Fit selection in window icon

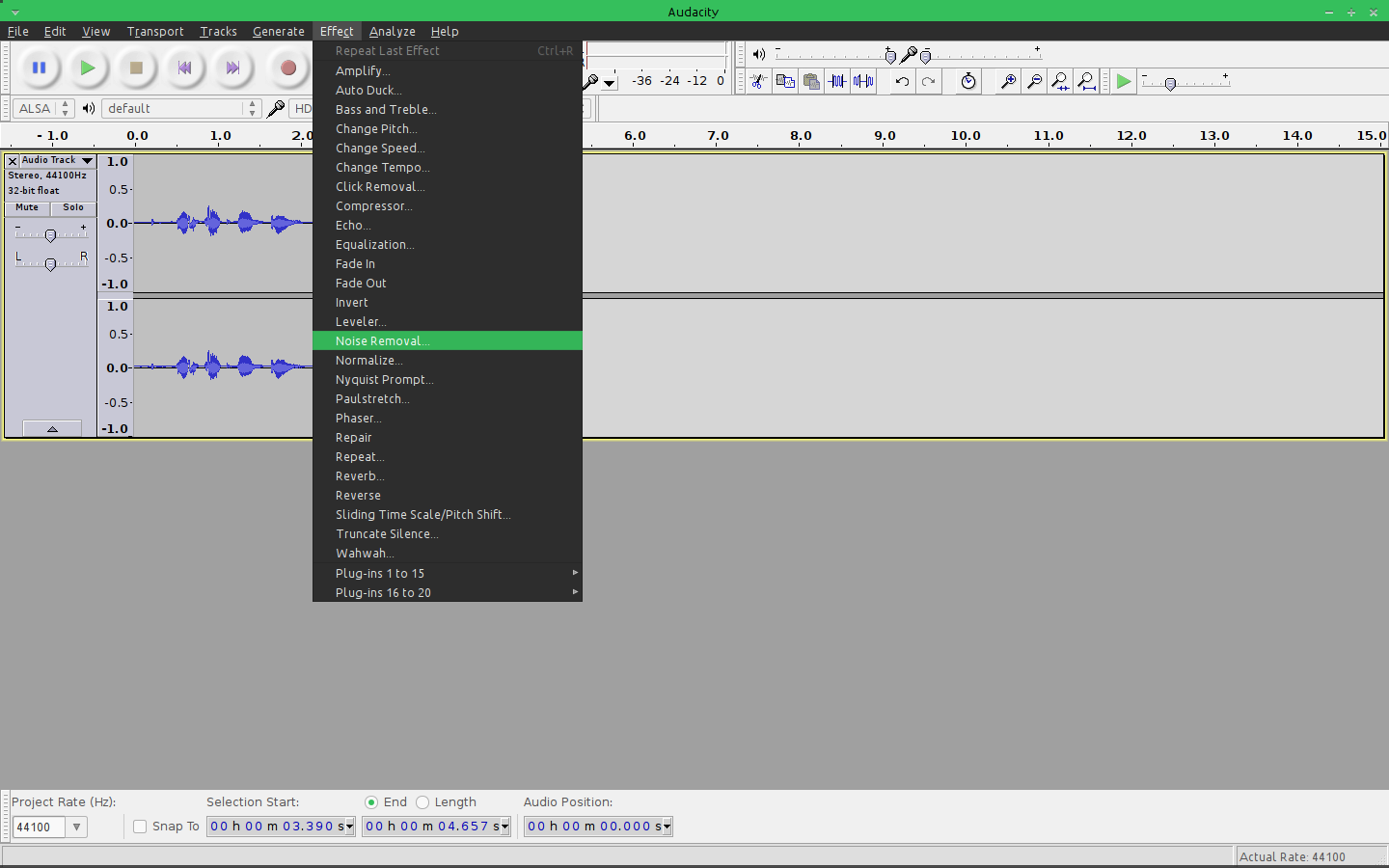coord(1060,81)
